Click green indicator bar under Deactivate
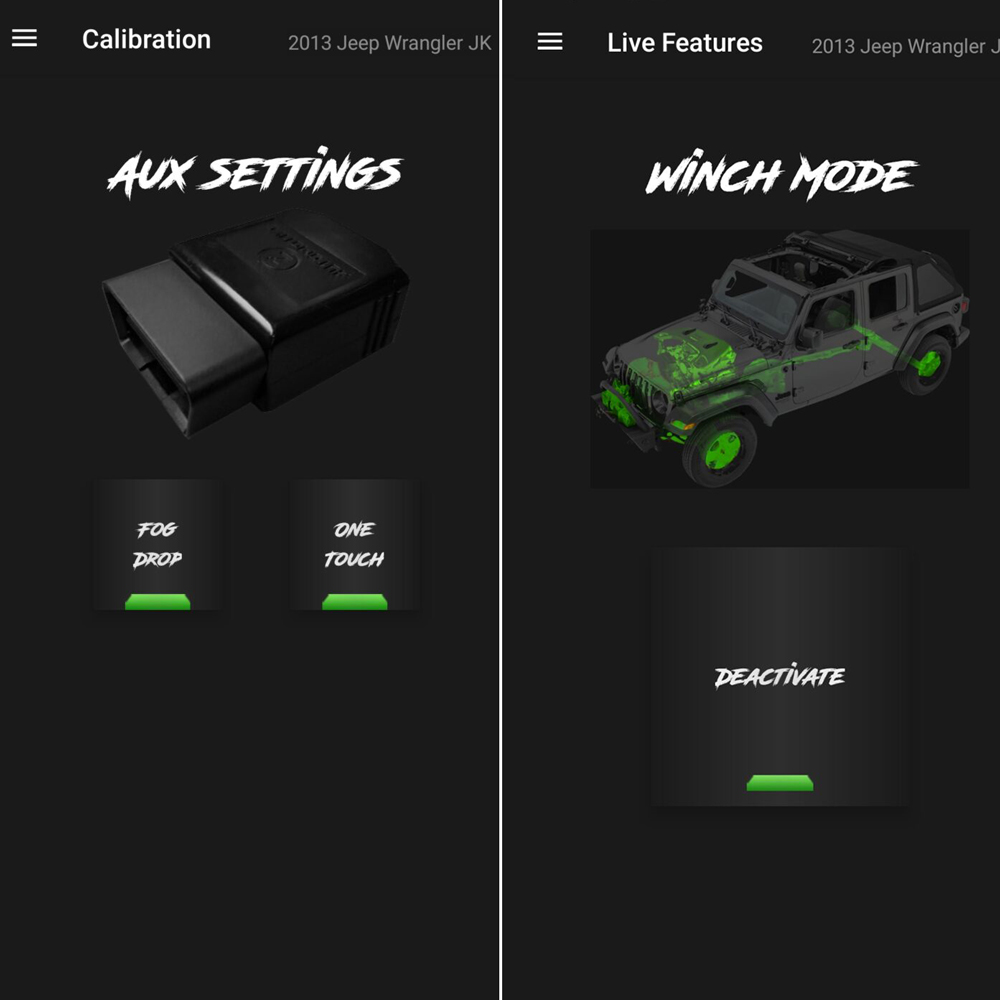 779,783
